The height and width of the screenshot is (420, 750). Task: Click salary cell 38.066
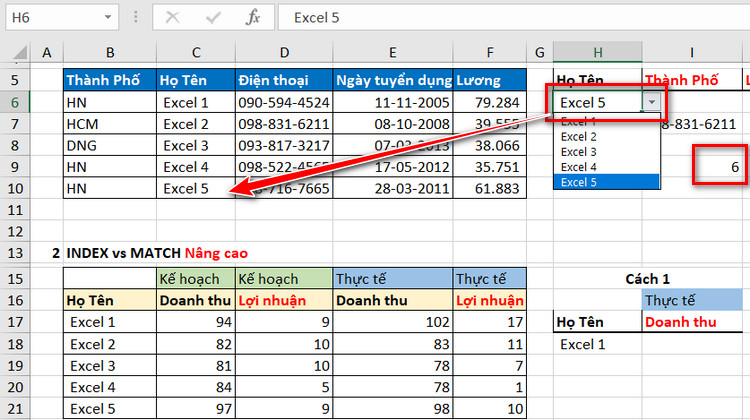point(490,145)
